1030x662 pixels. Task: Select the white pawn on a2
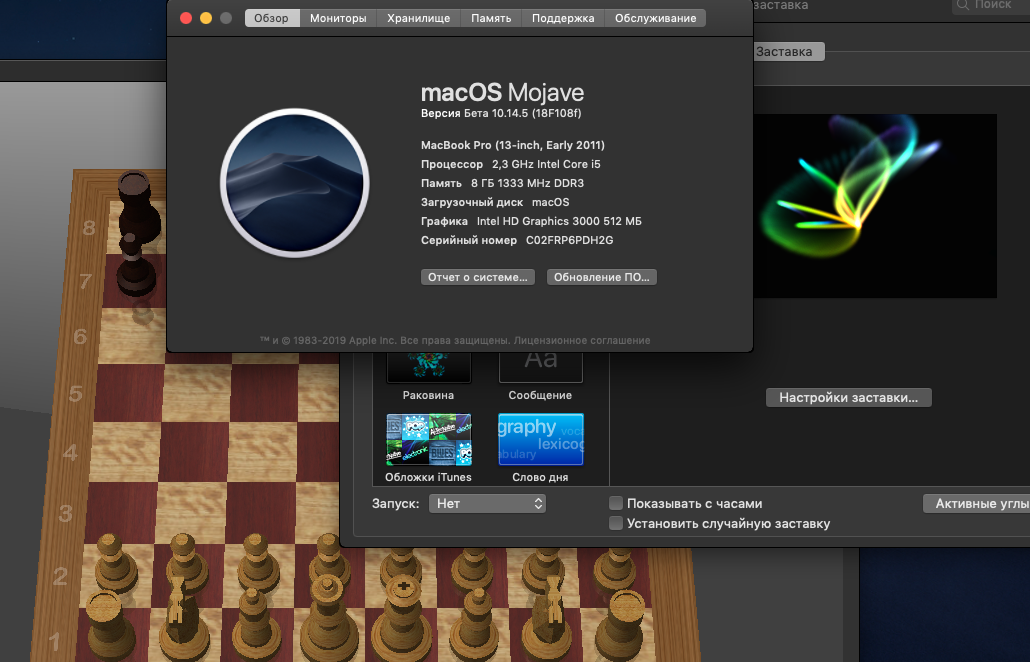coord(115,565)
